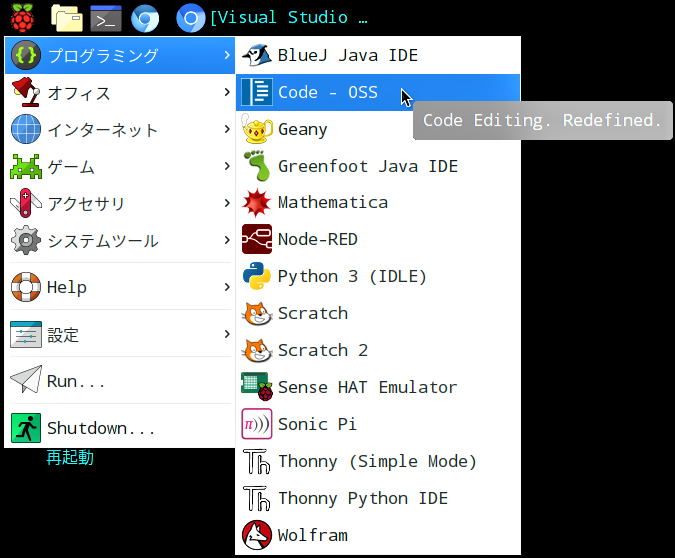Expand the プログラミング submenu arrow
The image size is (675, 558).
[x=227, y=55]
